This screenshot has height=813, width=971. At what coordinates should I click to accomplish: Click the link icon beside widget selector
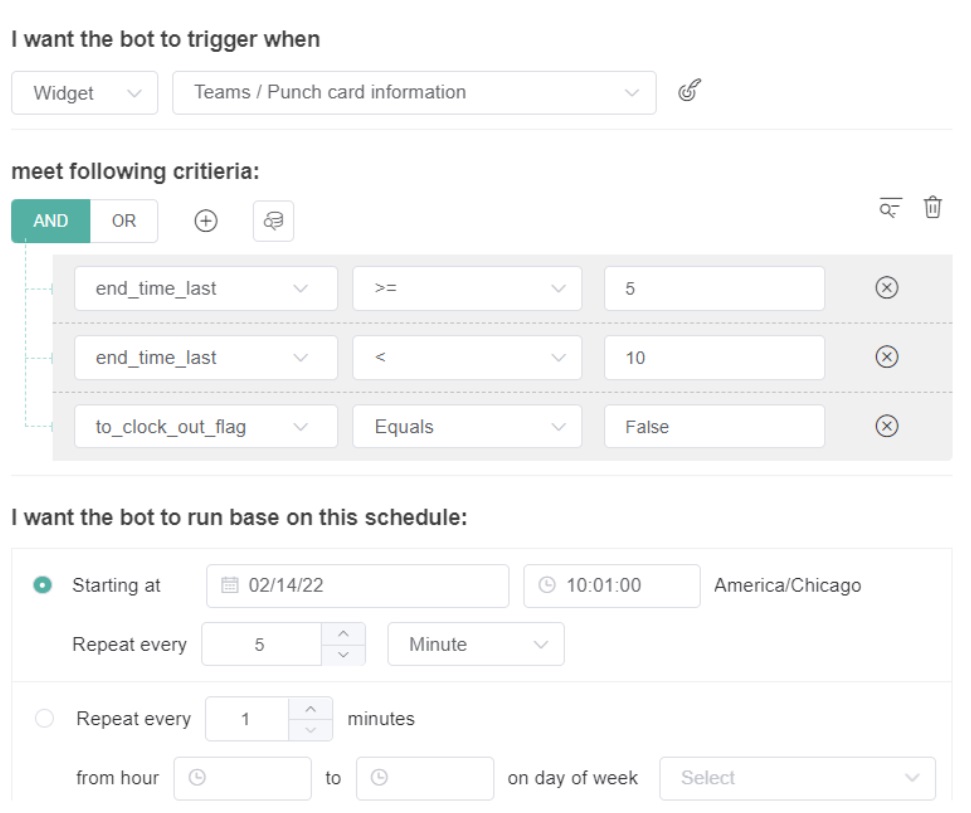[x=688, y=91]
